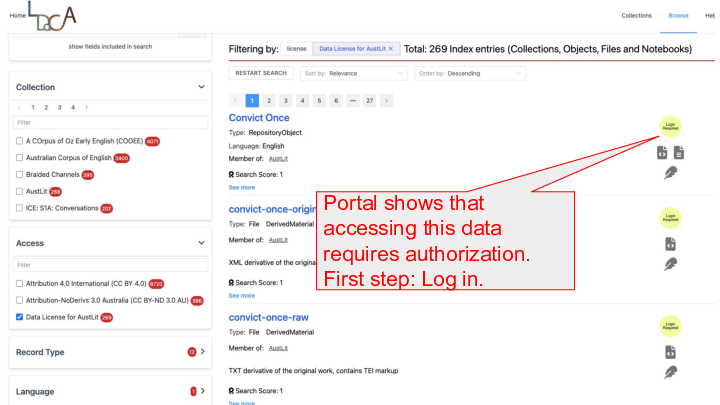Go to results page 3

(286, 101)
